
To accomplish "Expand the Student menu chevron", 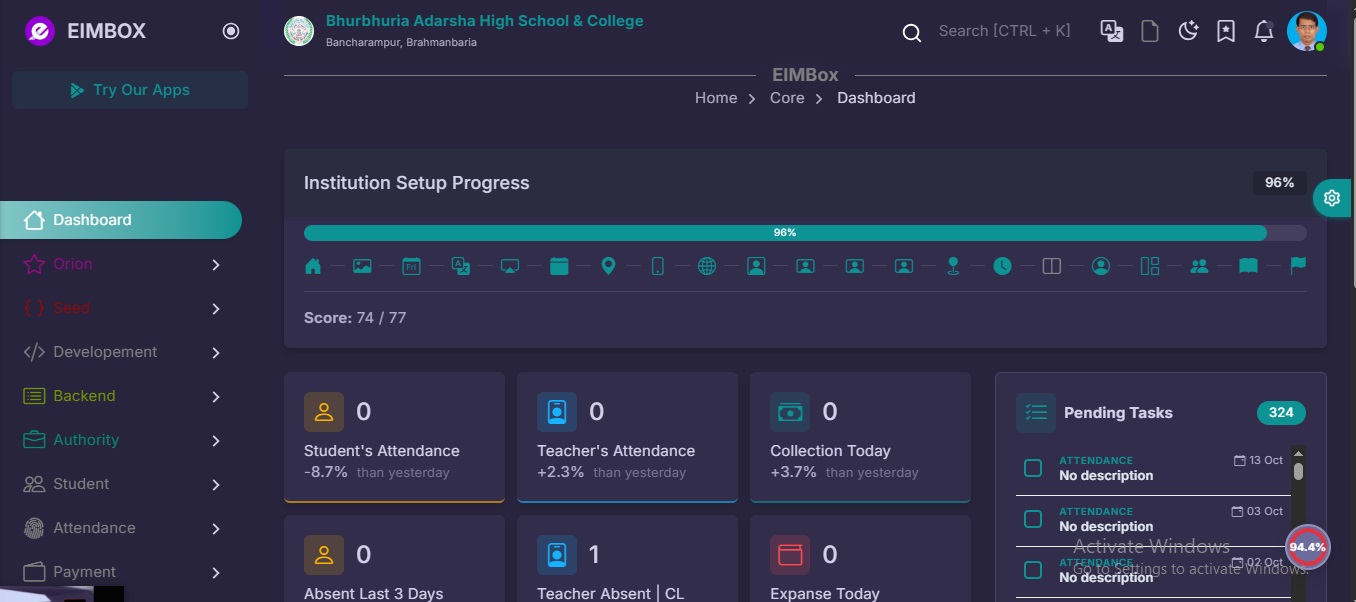I will pos(216,485).
